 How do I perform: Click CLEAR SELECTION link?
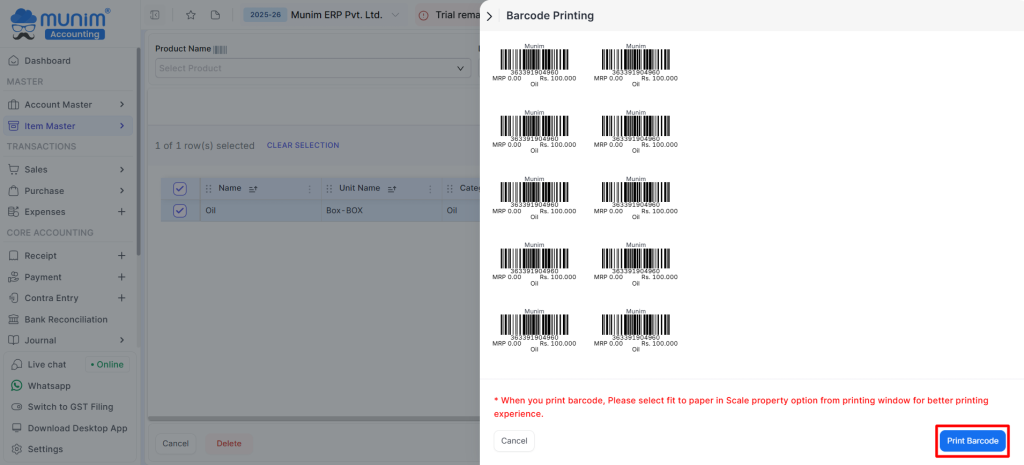point(303,145)
